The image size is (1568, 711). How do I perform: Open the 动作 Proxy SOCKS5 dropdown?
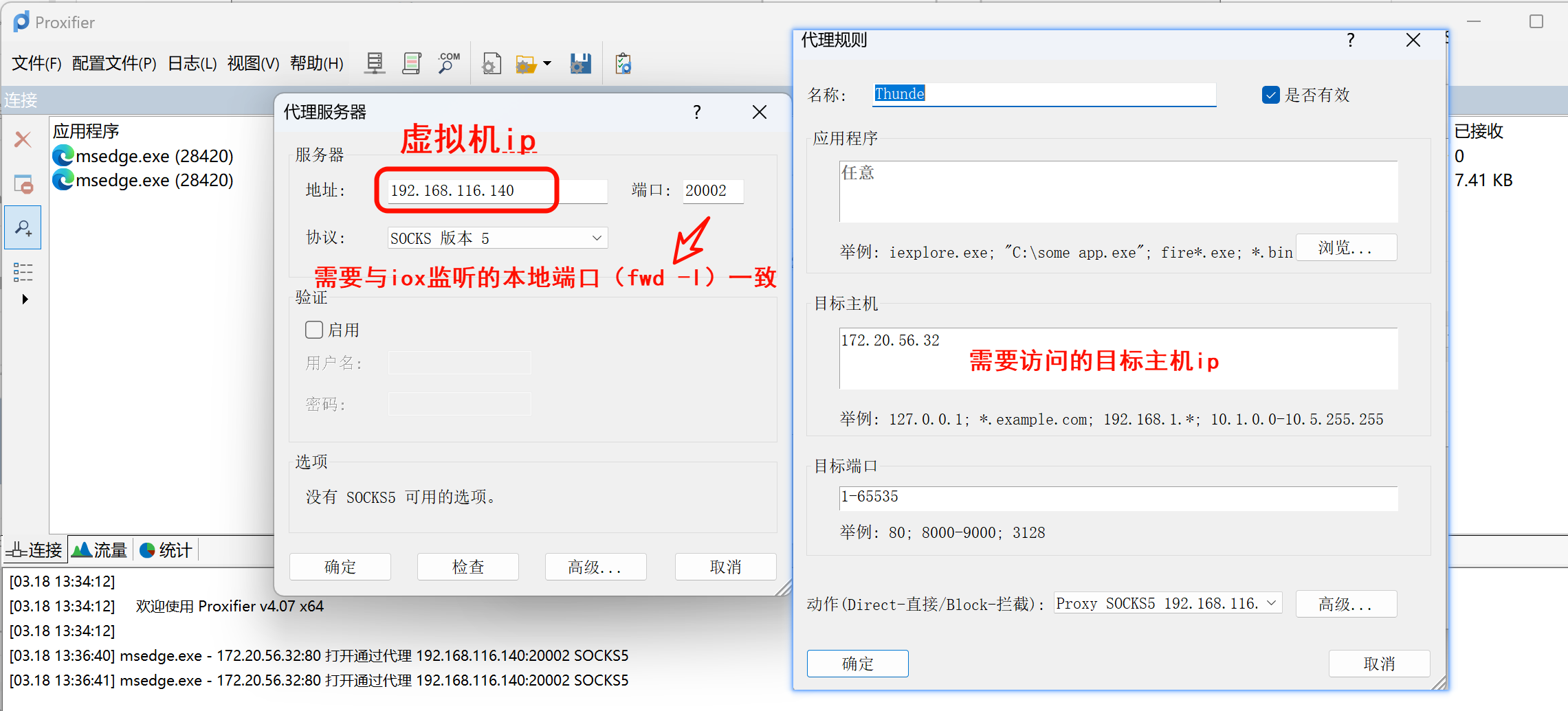pos(1271,603)
